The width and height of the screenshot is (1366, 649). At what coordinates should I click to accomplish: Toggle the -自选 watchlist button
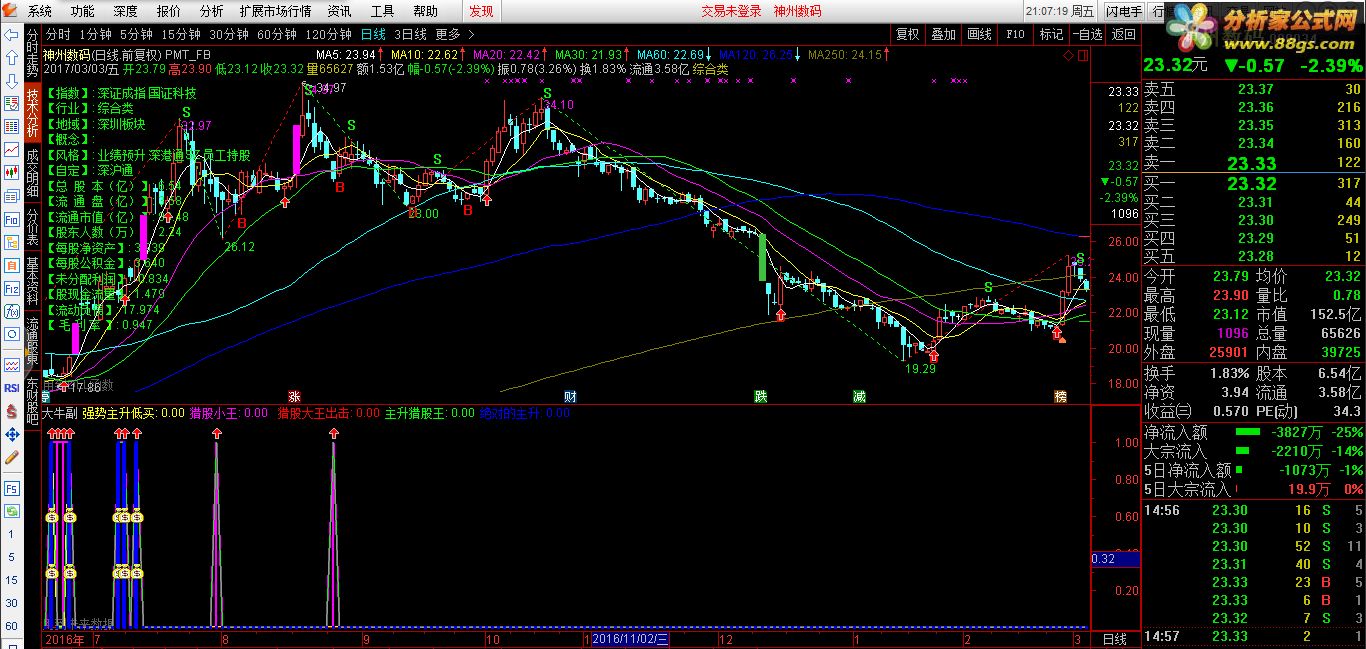pyautogui.click(x=1087, y=34)
